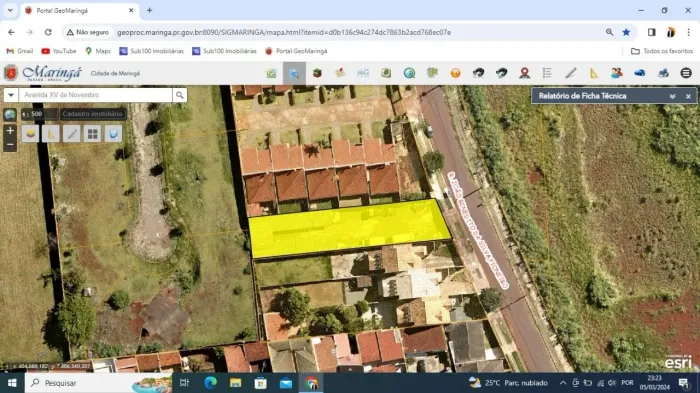Open the YouTube bookmark
The height and width of the screenshot is (393, 700).
[x=59, y=51]
